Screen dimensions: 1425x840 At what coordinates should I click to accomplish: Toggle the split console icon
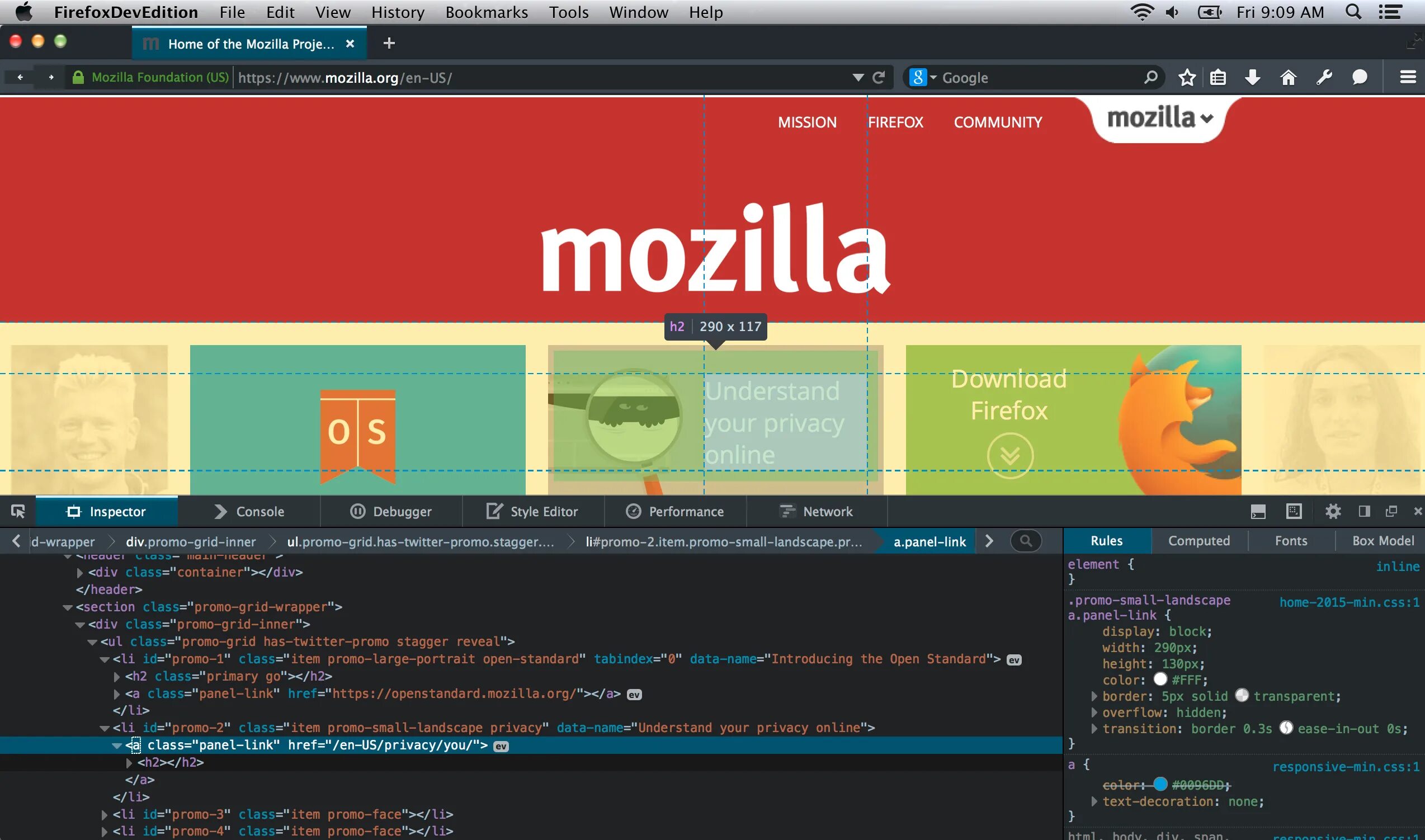(x=1258, y=512)
